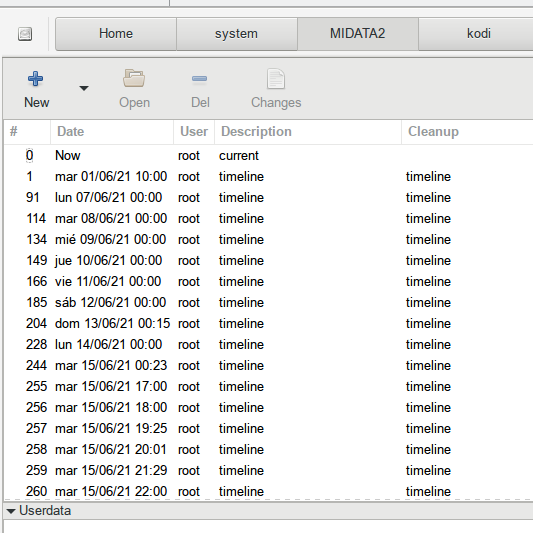Sort by the Date column header
The image size is (533, 533).
point(112,132)
